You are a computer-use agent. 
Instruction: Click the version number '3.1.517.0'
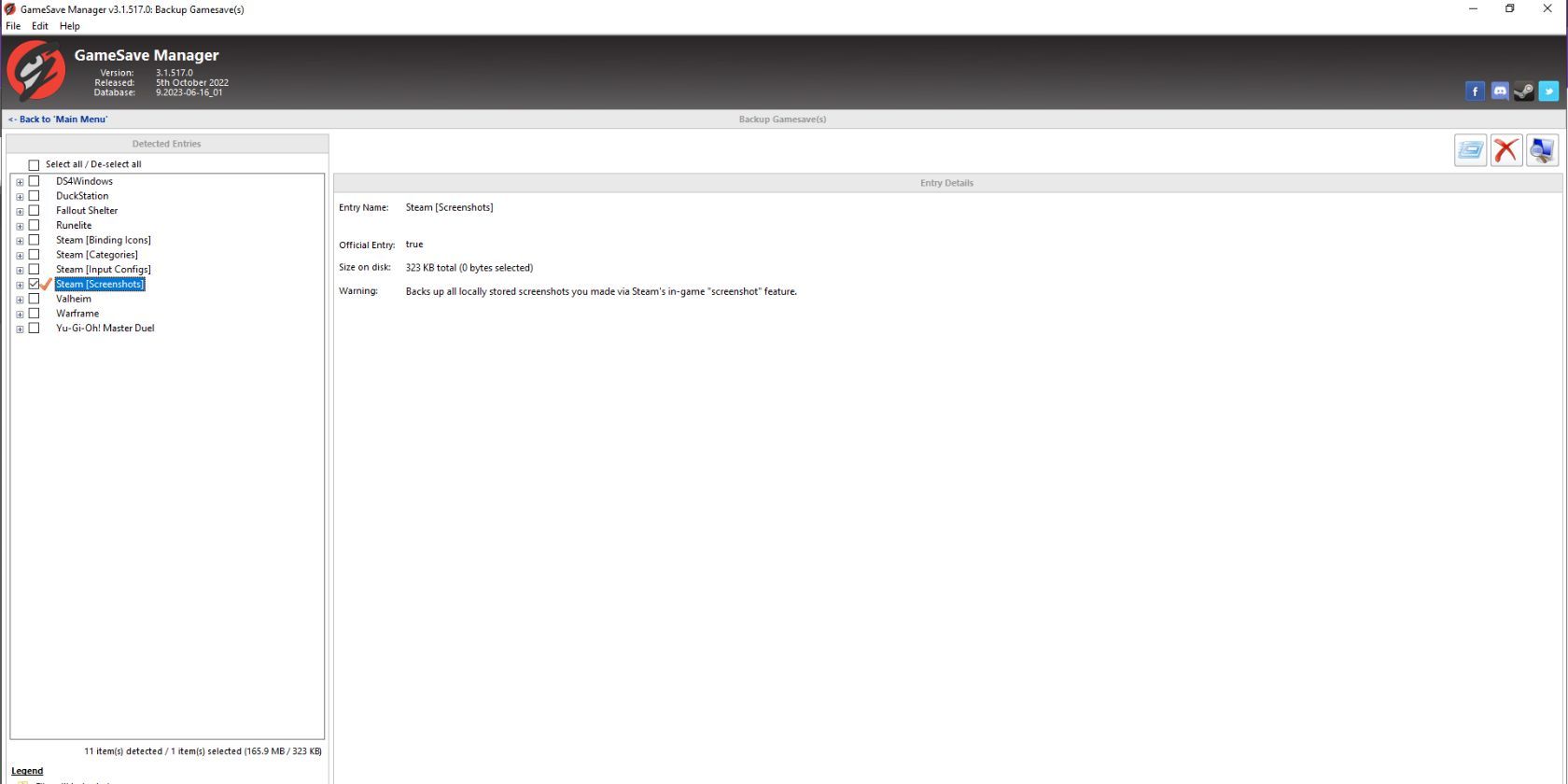point(175,73)
